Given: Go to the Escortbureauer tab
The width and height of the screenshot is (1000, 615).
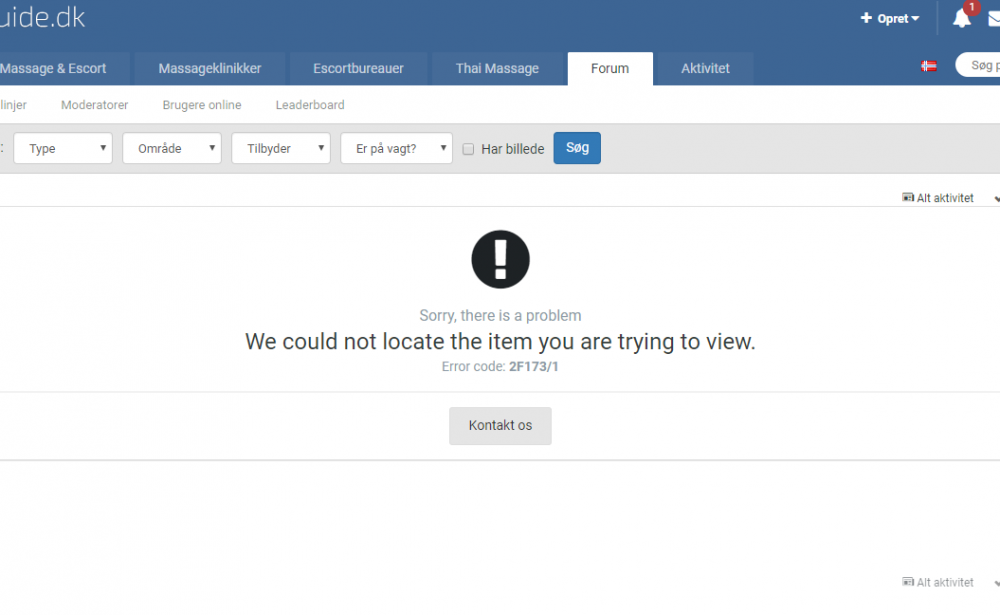Looking at the screenshot, I should coord(358,68).
